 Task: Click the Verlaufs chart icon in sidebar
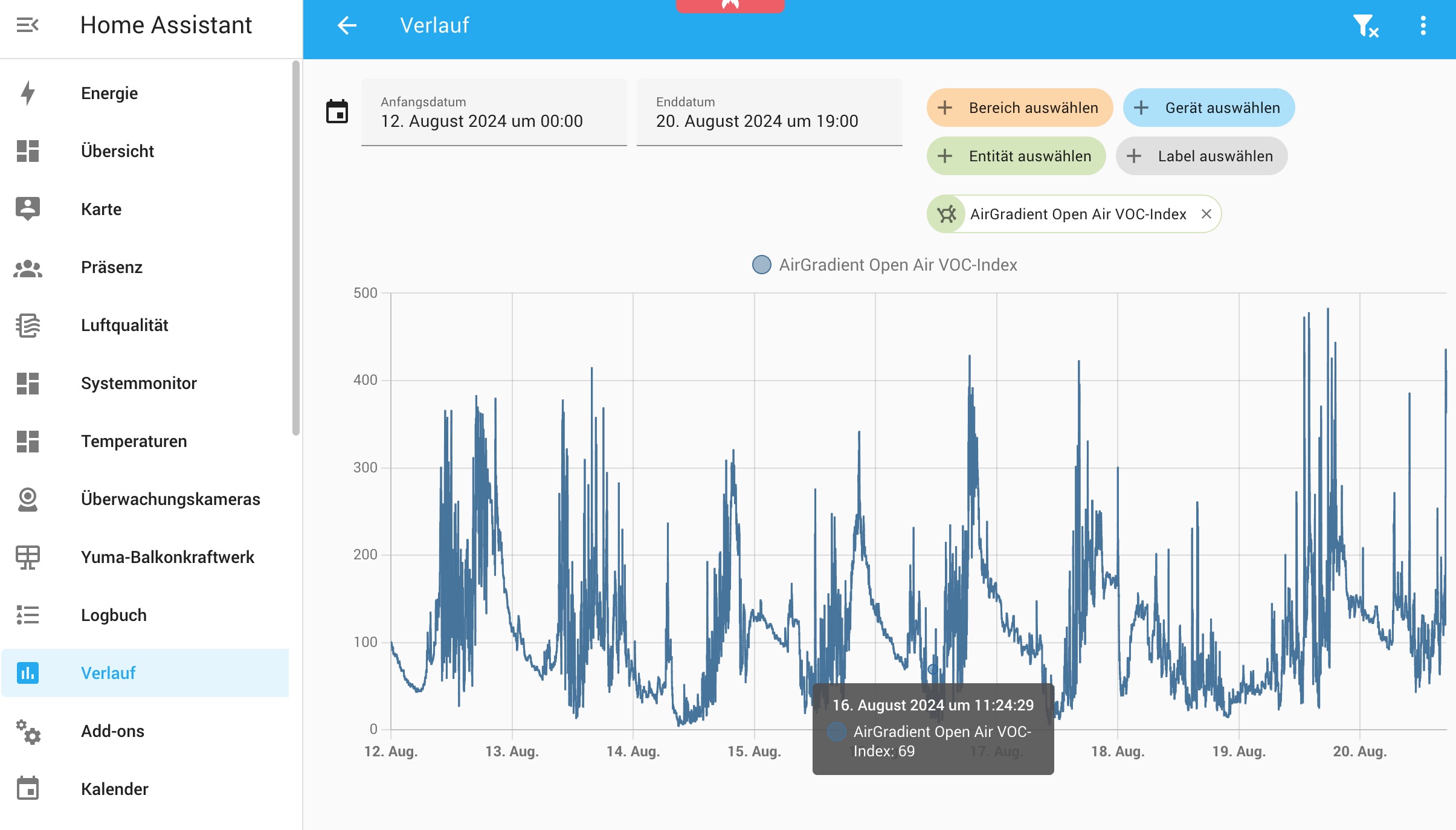click(28, 673)
